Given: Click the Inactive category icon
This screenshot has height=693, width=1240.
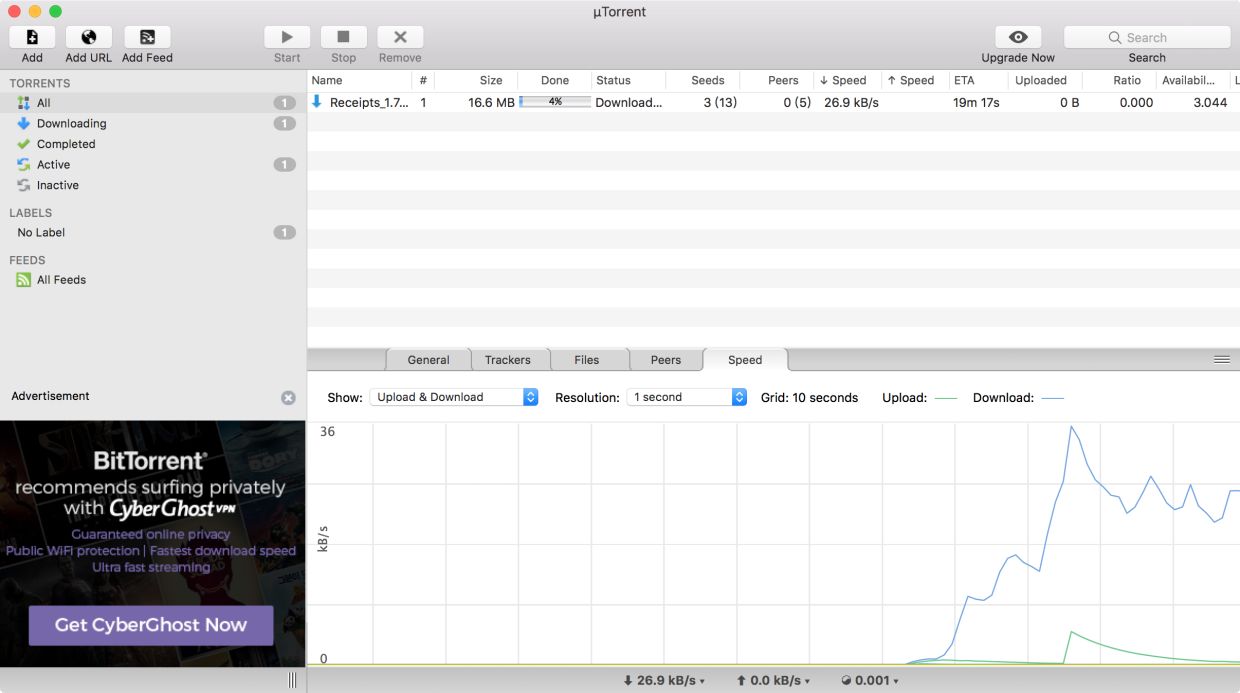Looking at the screenshot, I should [24, 185].
